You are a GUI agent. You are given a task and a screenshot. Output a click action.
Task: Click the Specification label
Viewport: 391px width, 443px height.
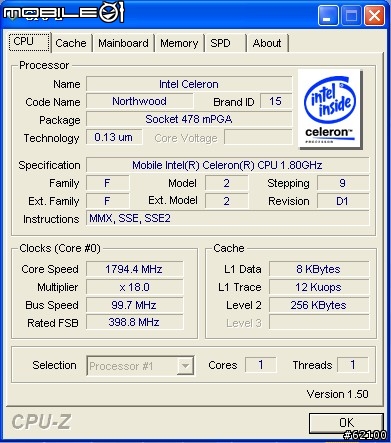point(49,165)
